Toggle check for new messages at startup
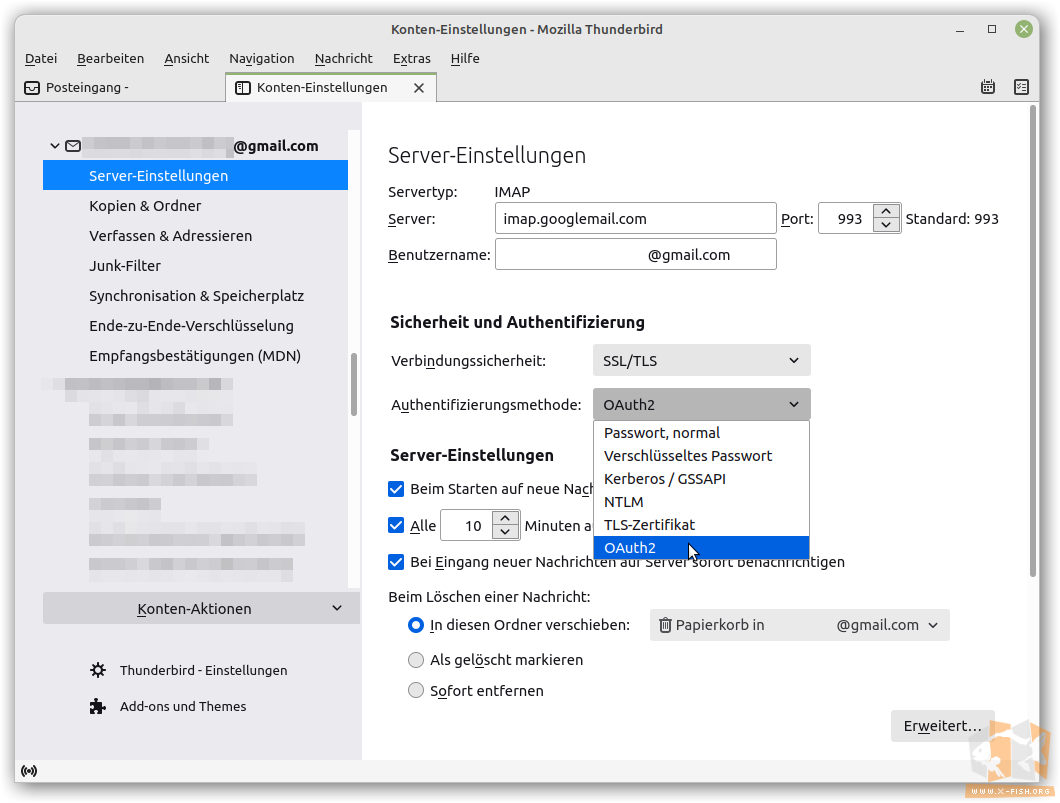 pos(396,489)
